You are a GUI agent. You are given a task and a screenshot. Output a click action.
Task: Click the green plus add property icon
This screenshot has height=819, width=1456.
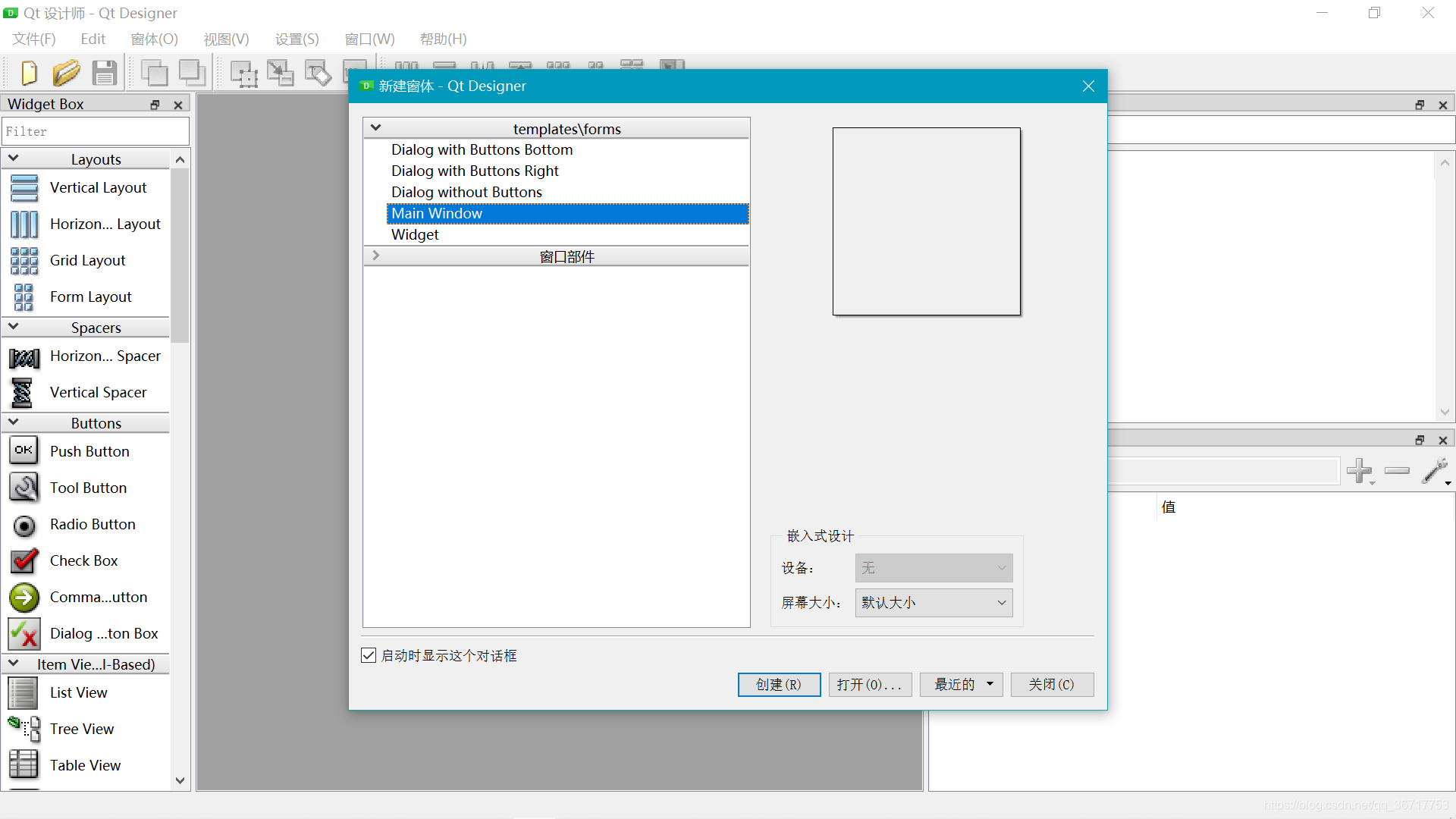(1359, 470)
